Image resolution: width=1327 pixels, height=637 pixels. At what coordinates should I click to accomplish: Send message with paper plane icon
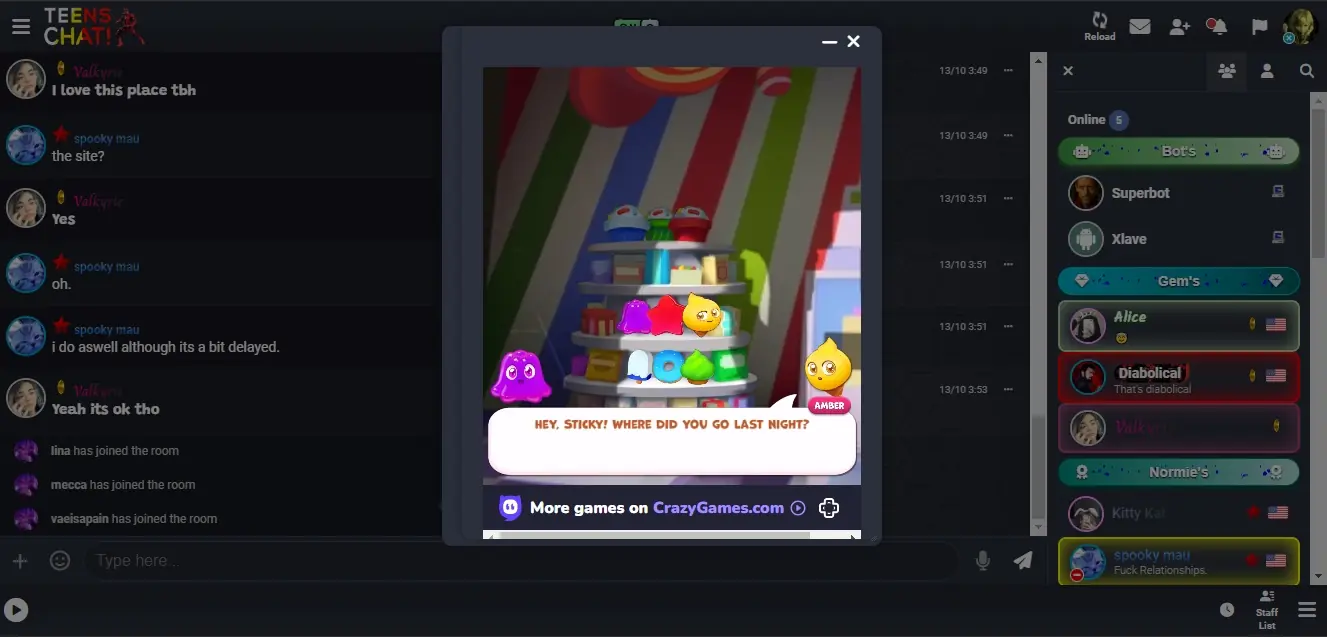[1023, 561]
